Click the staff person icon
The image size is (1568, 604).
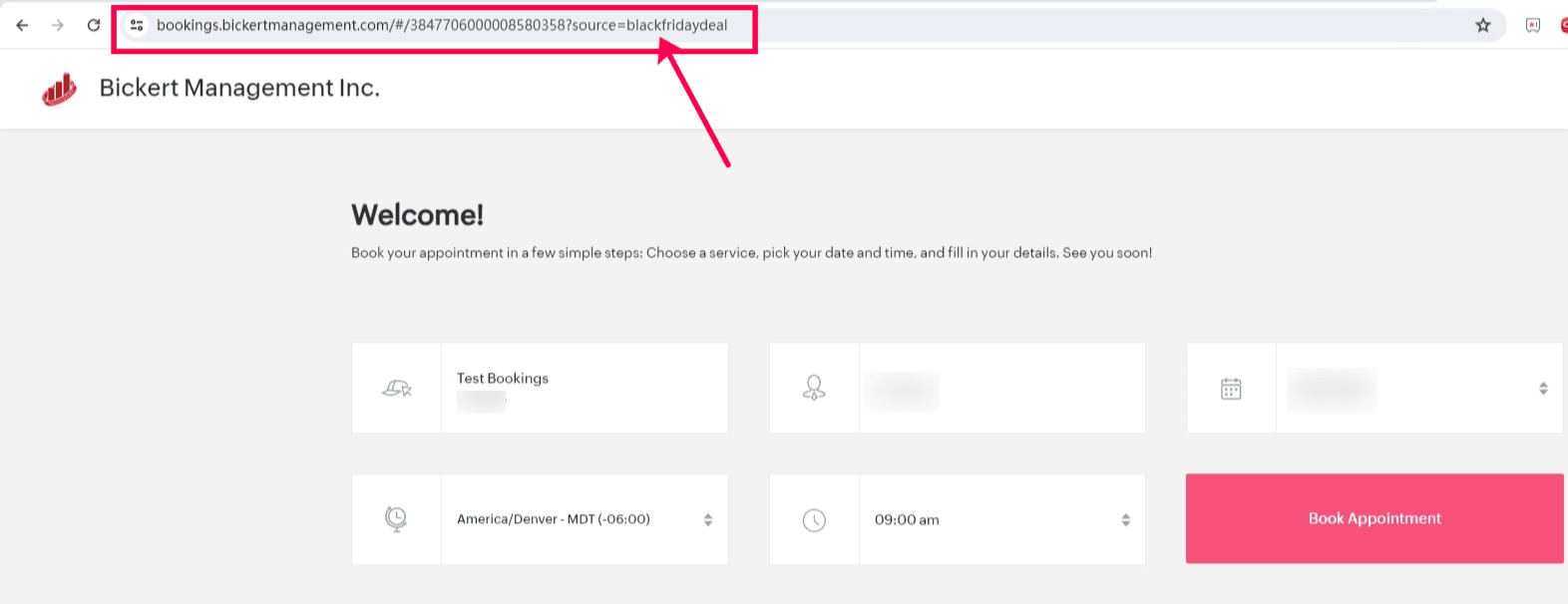tap(814, 388)
